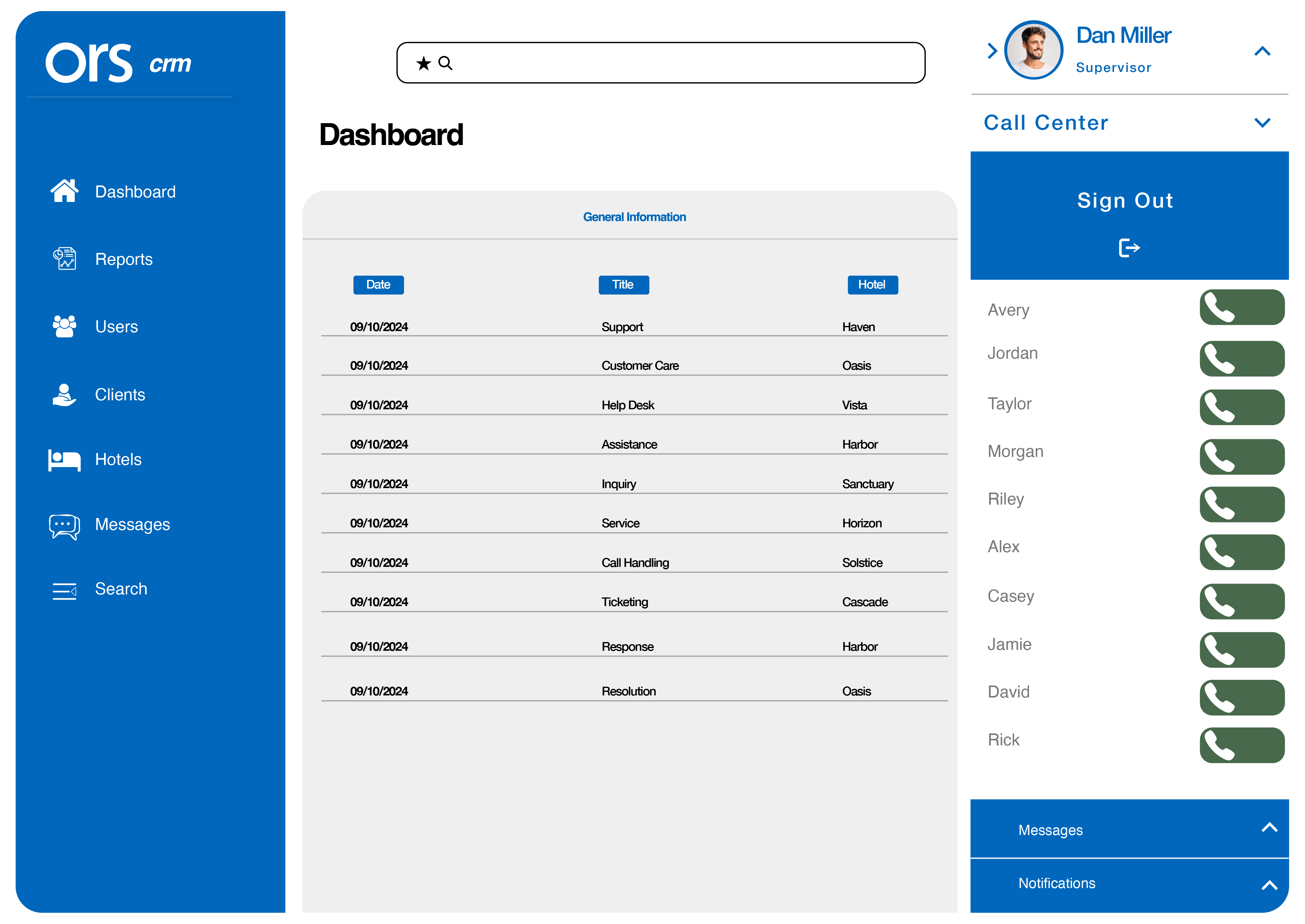This screenshot has width=1305, height=924.
Task: Click the Dashboard home icon in sidebar
Action: (64, 191)
